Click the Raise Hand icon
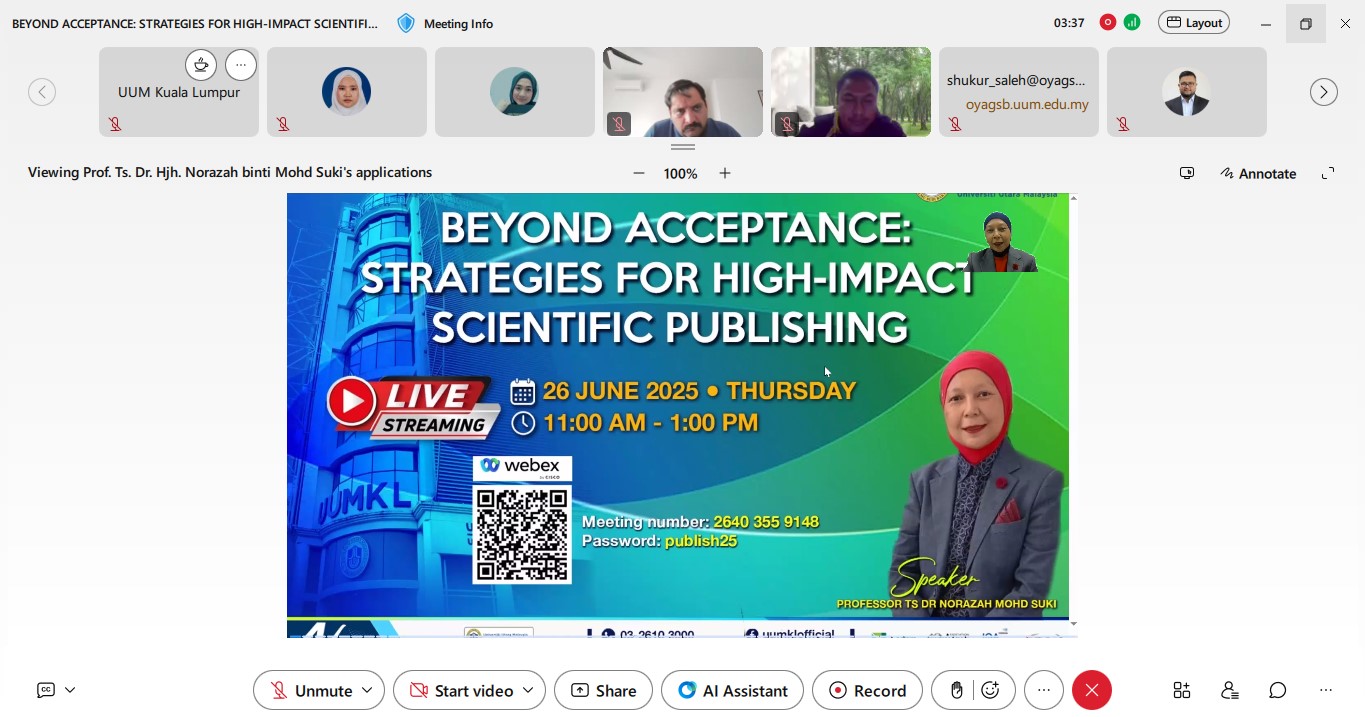1365x717 pixels. 956,689
